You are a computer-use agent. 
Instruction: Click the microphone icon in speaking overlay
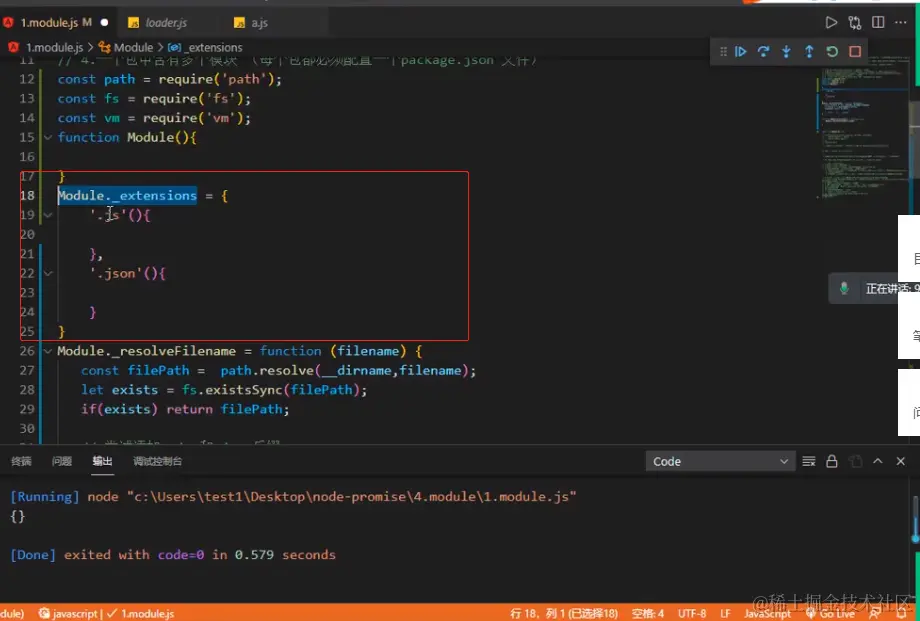coord(844,288)
